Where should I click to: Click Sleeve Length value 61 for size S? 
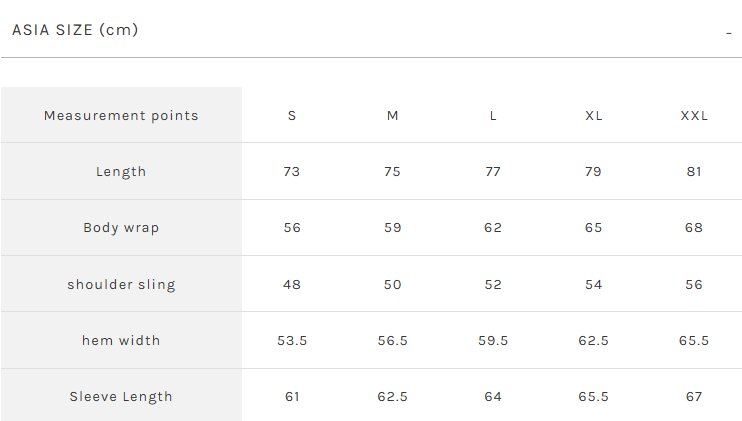[x=292, y=397]
